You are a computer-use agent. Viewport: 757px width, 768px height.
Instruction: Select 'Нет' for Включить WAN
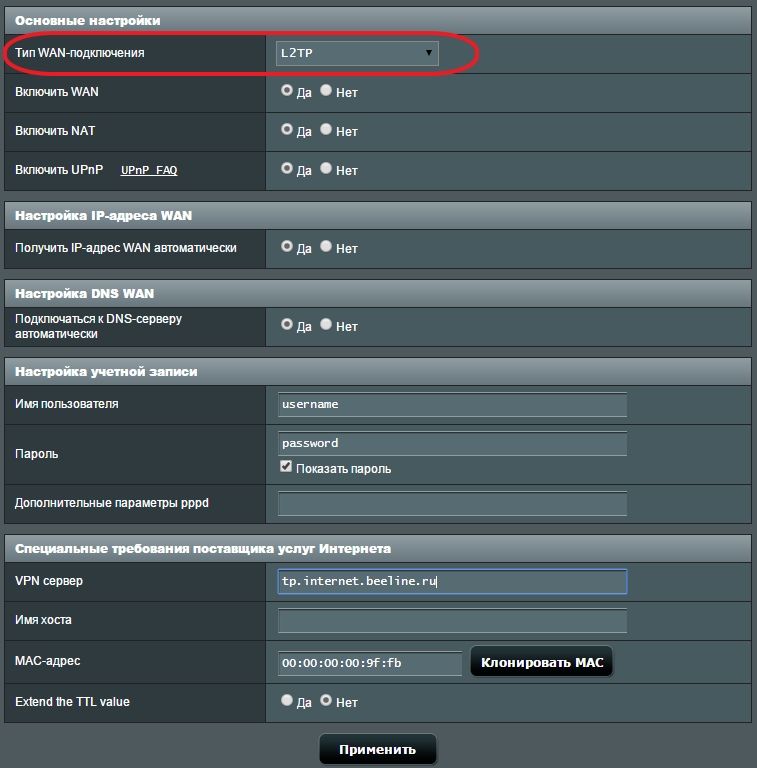326,90
